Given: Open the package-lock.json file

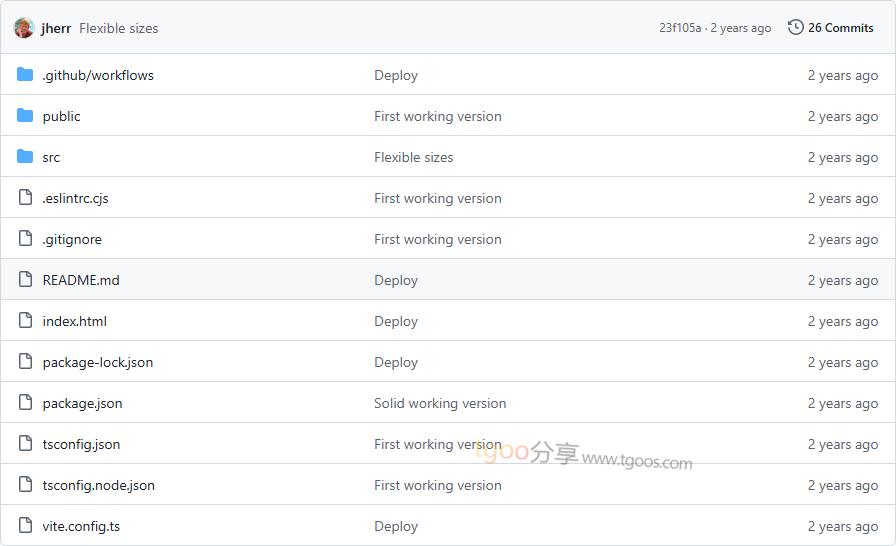Looking at the screenshot, I should pos(97,362).
